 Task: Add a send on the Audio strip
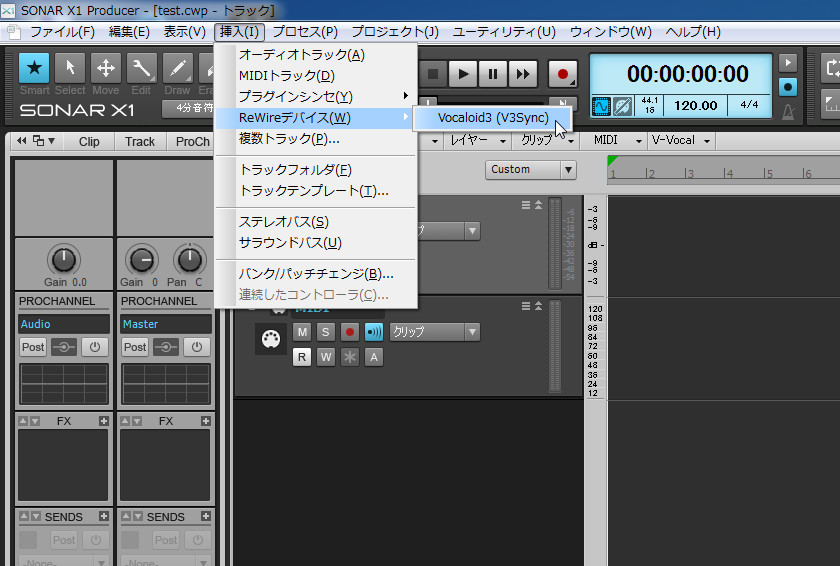[103, 516]
